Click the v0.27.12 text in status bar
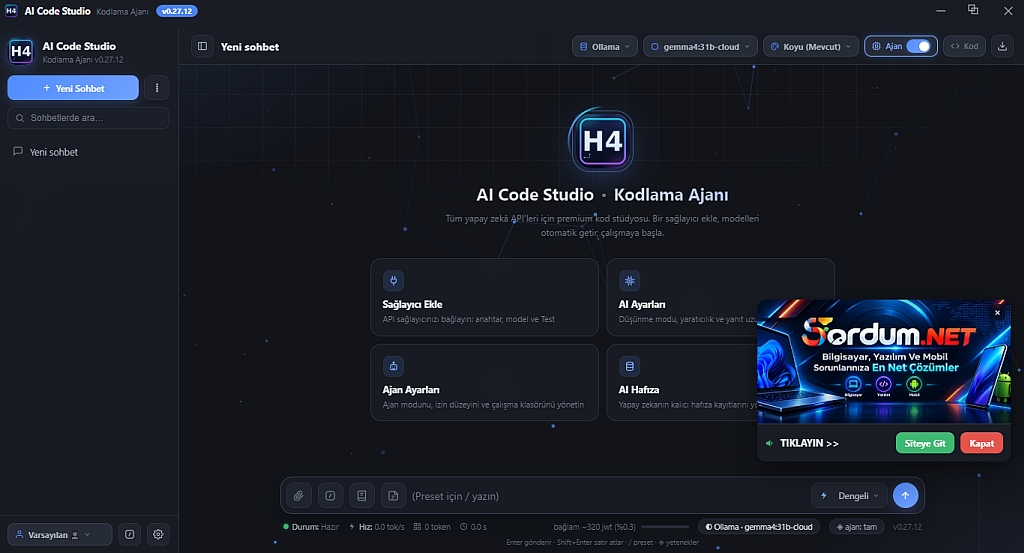Viewport: 1024px width, 553px height. 907,527
